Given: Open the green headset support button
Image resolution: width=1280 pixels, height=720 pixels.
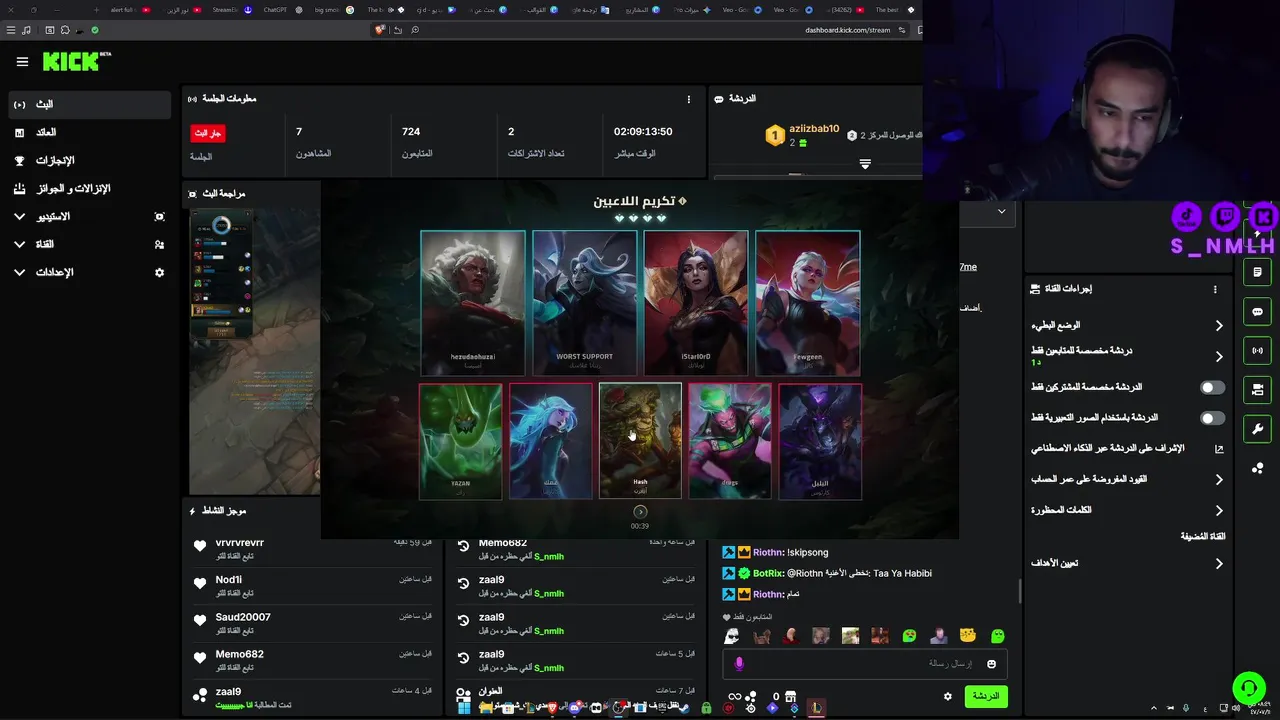Looking at the screenshot, I should (1248, 687).
